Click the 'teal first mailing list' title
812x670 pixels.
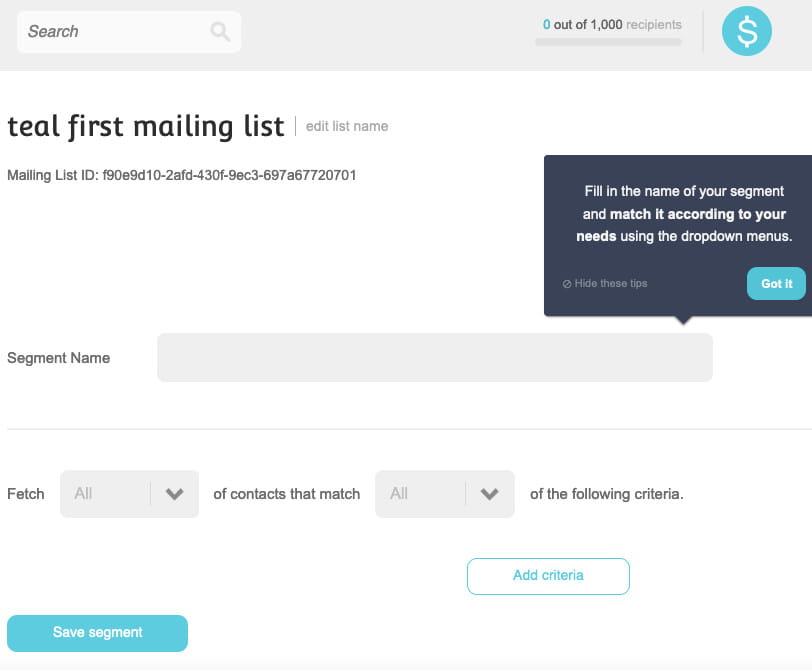tap(146, 127)
